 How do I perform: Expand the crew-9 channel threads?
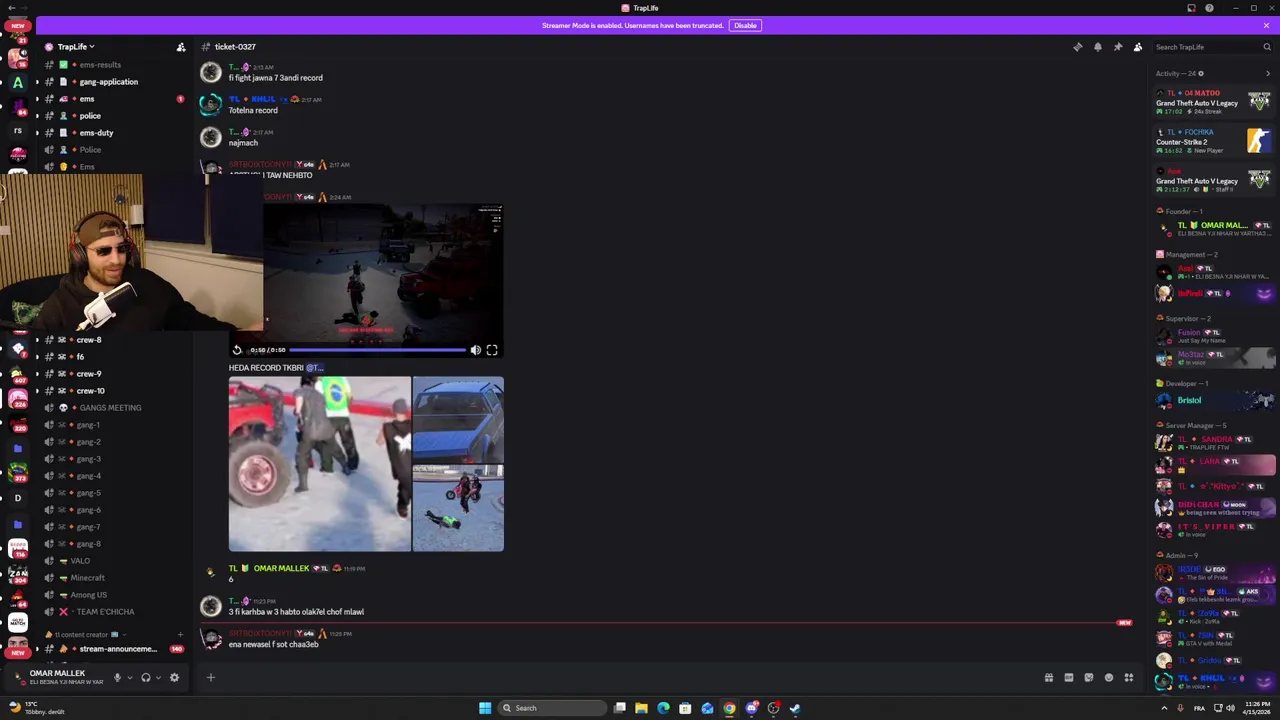[x=37, y=374]
